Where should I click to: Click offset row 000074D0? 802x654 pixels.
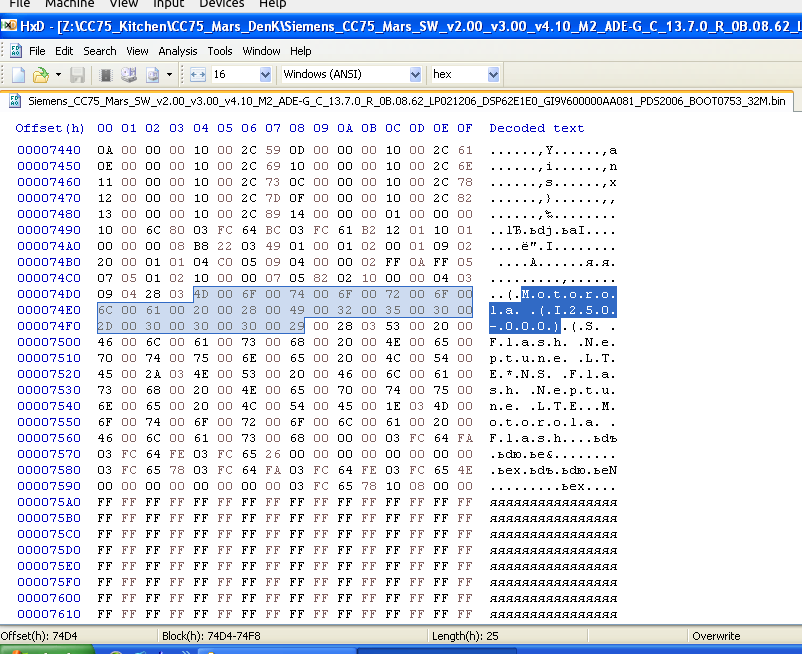(x=49, y=294)
